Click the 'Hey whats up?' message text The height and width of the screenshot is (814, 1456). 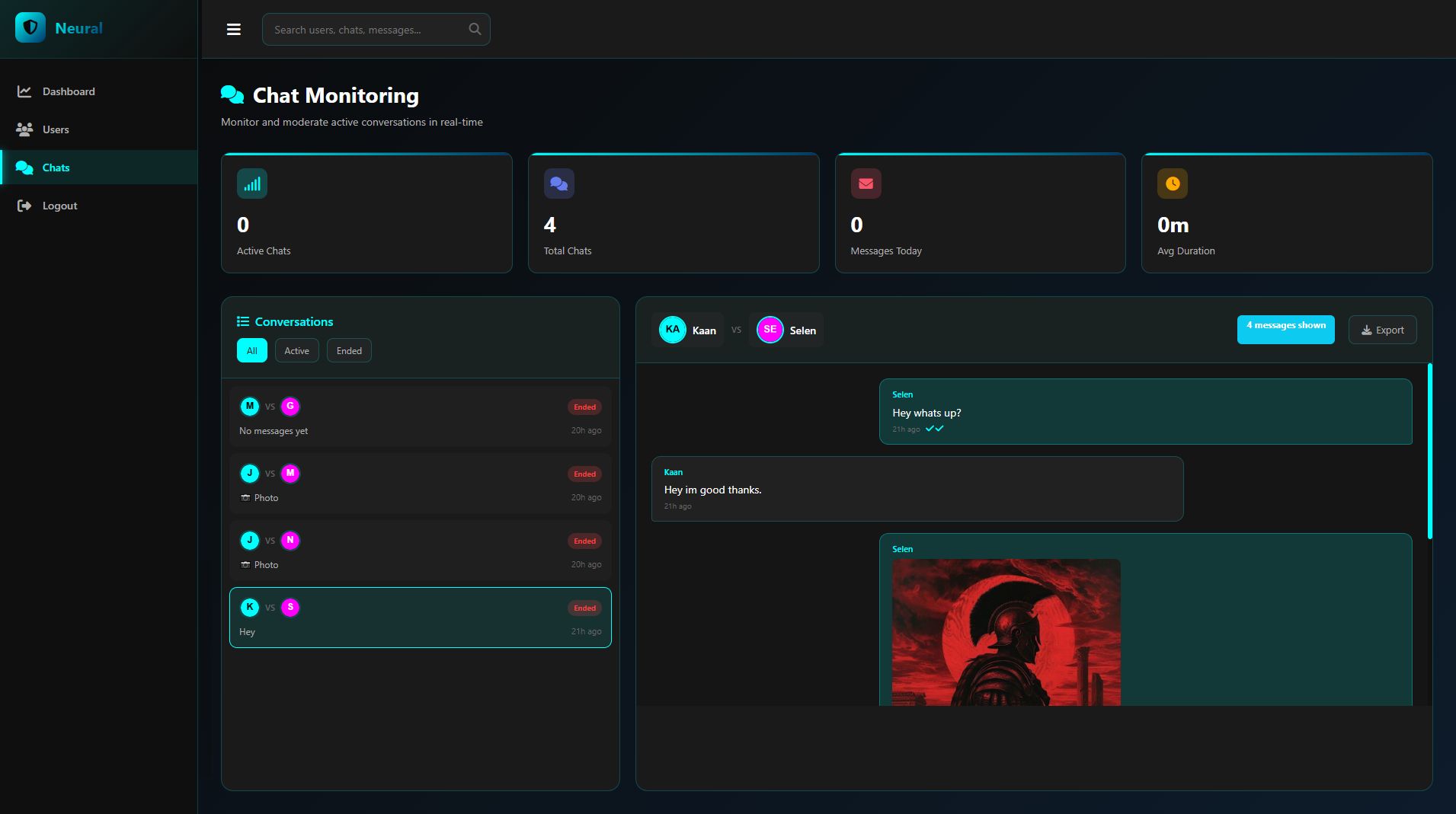click(x=926, y=413)
